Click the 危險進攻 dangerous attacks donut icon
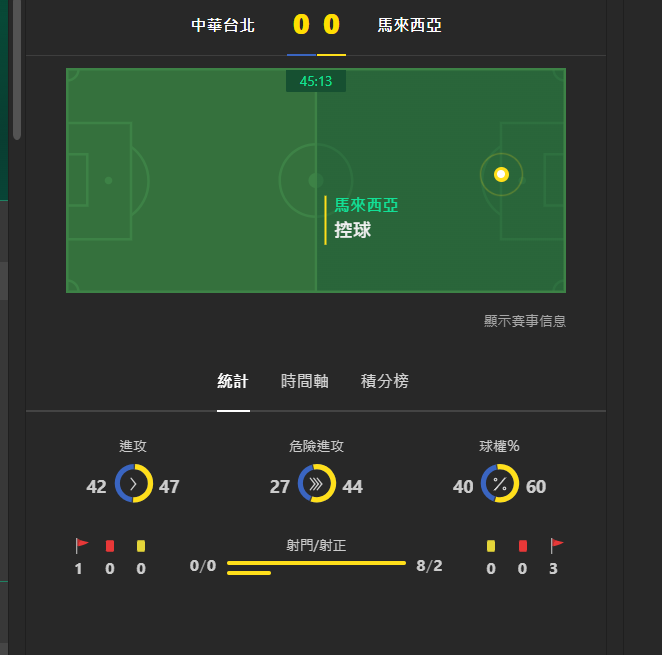This screenshot has height=655, width=662. click(316, 483)
